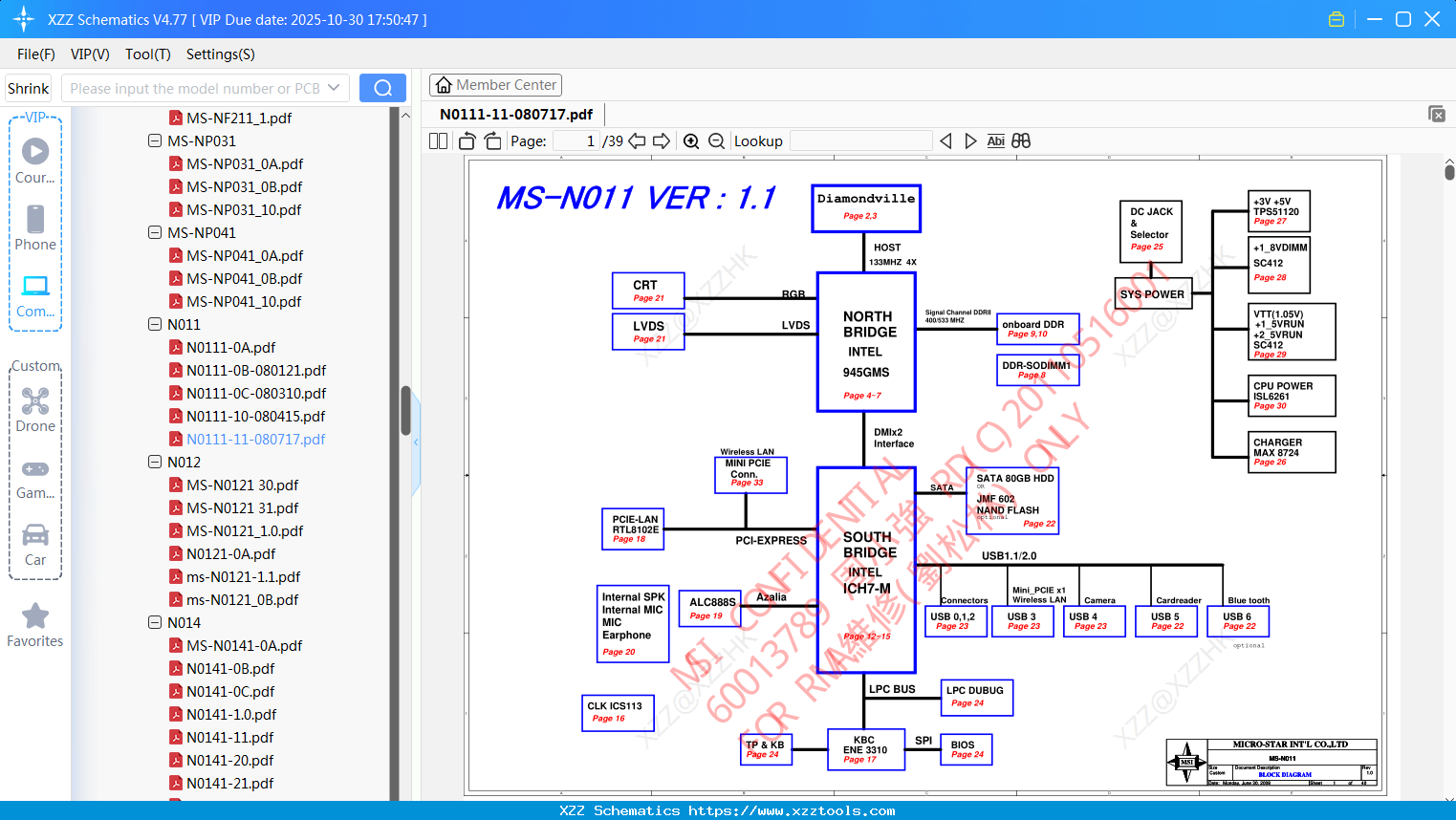This screenshot has height=820, width=1456.
Task: Go to next page arrow
Action: tap(661, 141)
